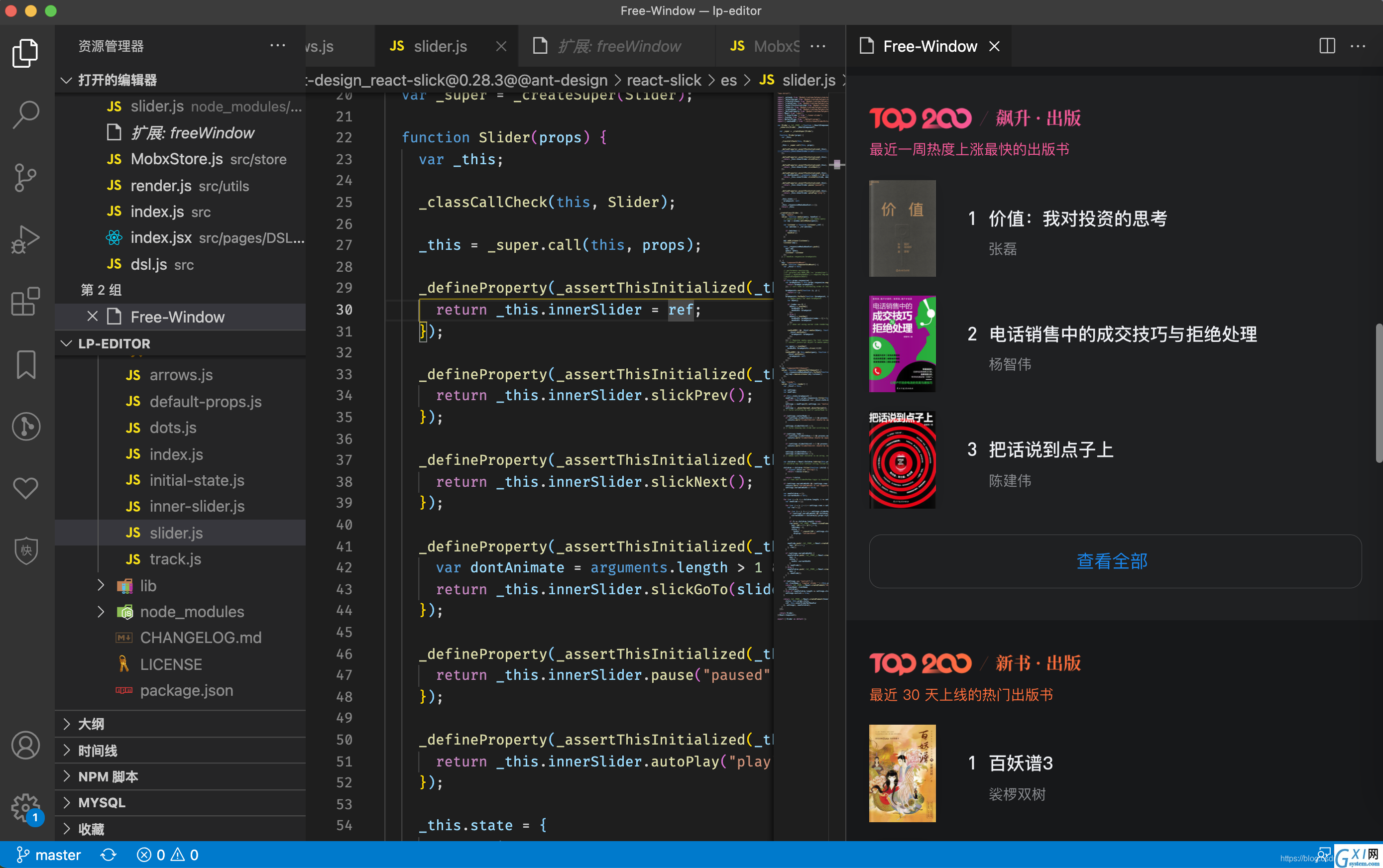Open default-props.js in file tree
The image size is (1383, 868).
click(180, 401)
